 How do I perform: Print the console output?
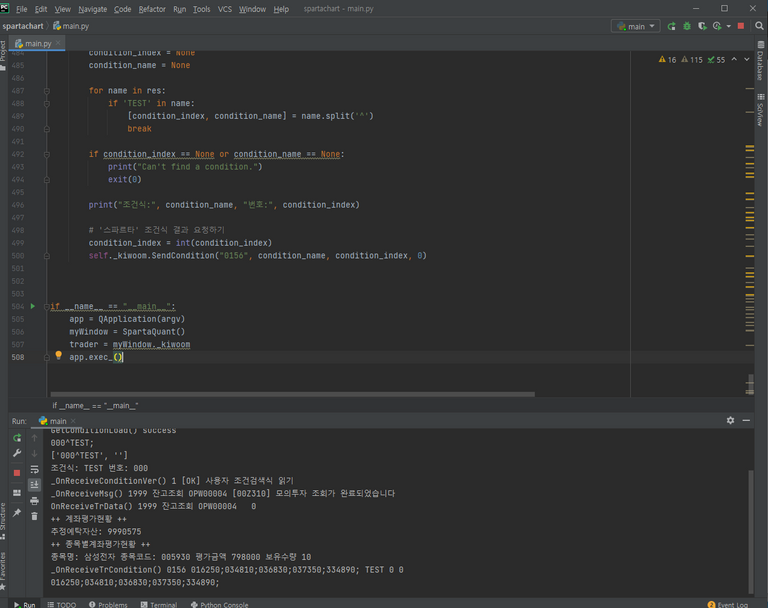(x=34, y=501)
